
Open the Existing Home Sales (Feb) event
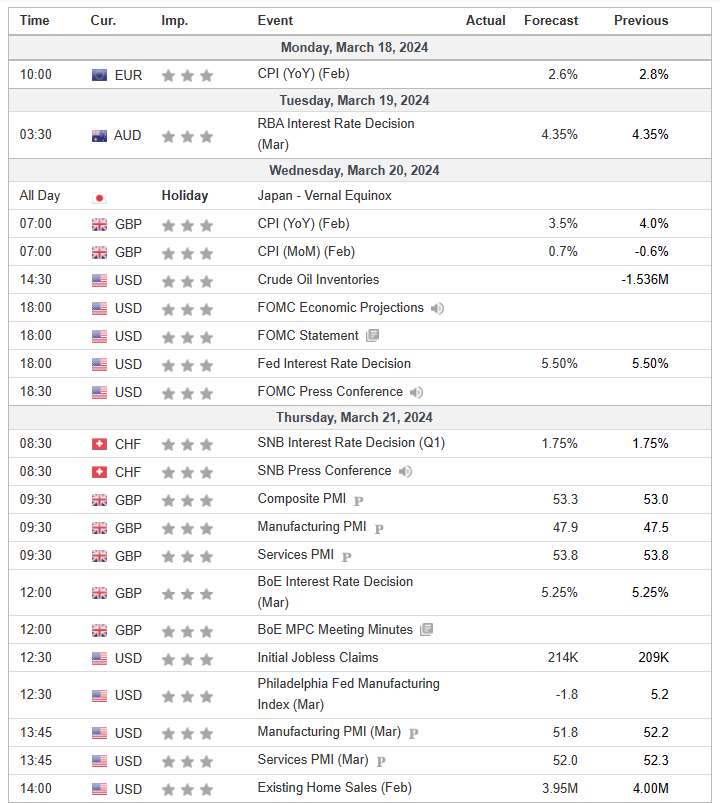pos(334,788)
